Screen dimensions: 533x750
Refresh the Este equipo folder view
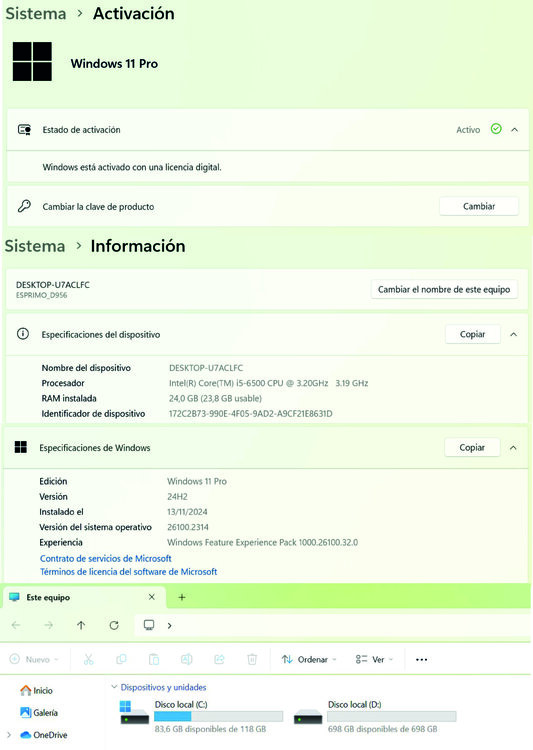[x=114, y=625]
